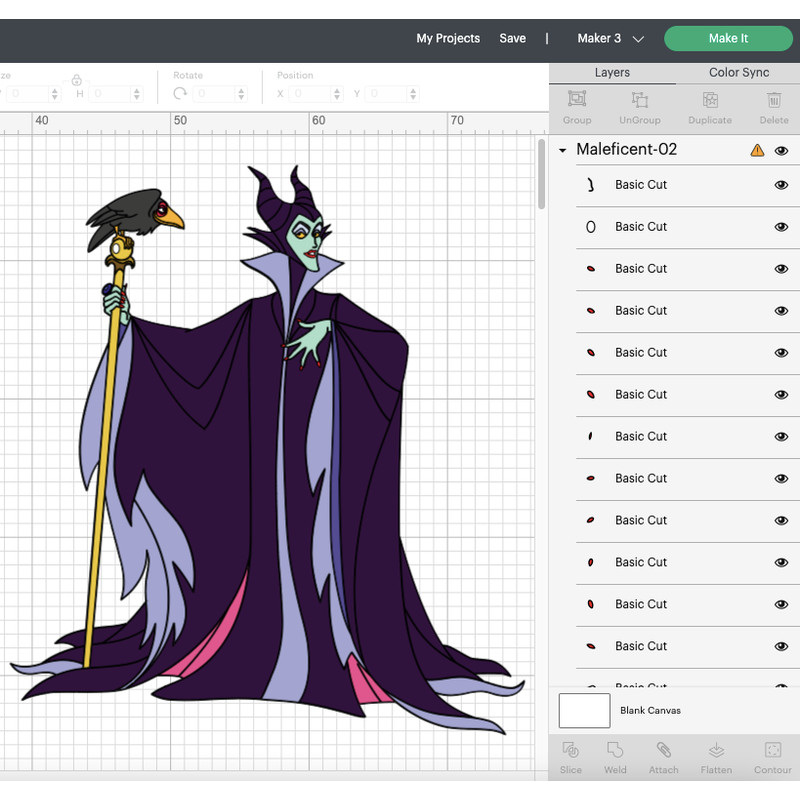Switch to the Color Sync tab
Screen dimensions: 800x800
point(738,72)
